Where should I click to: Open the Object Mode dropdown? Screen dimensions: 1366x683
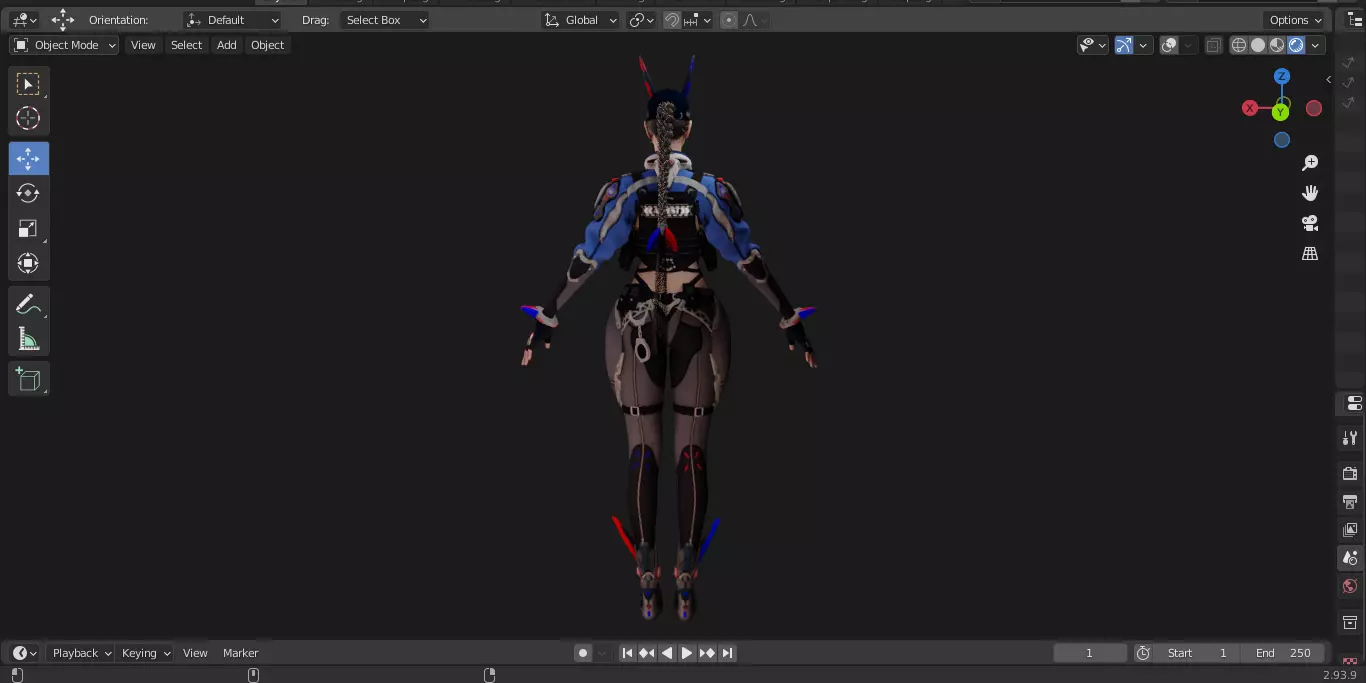[64, 45]
